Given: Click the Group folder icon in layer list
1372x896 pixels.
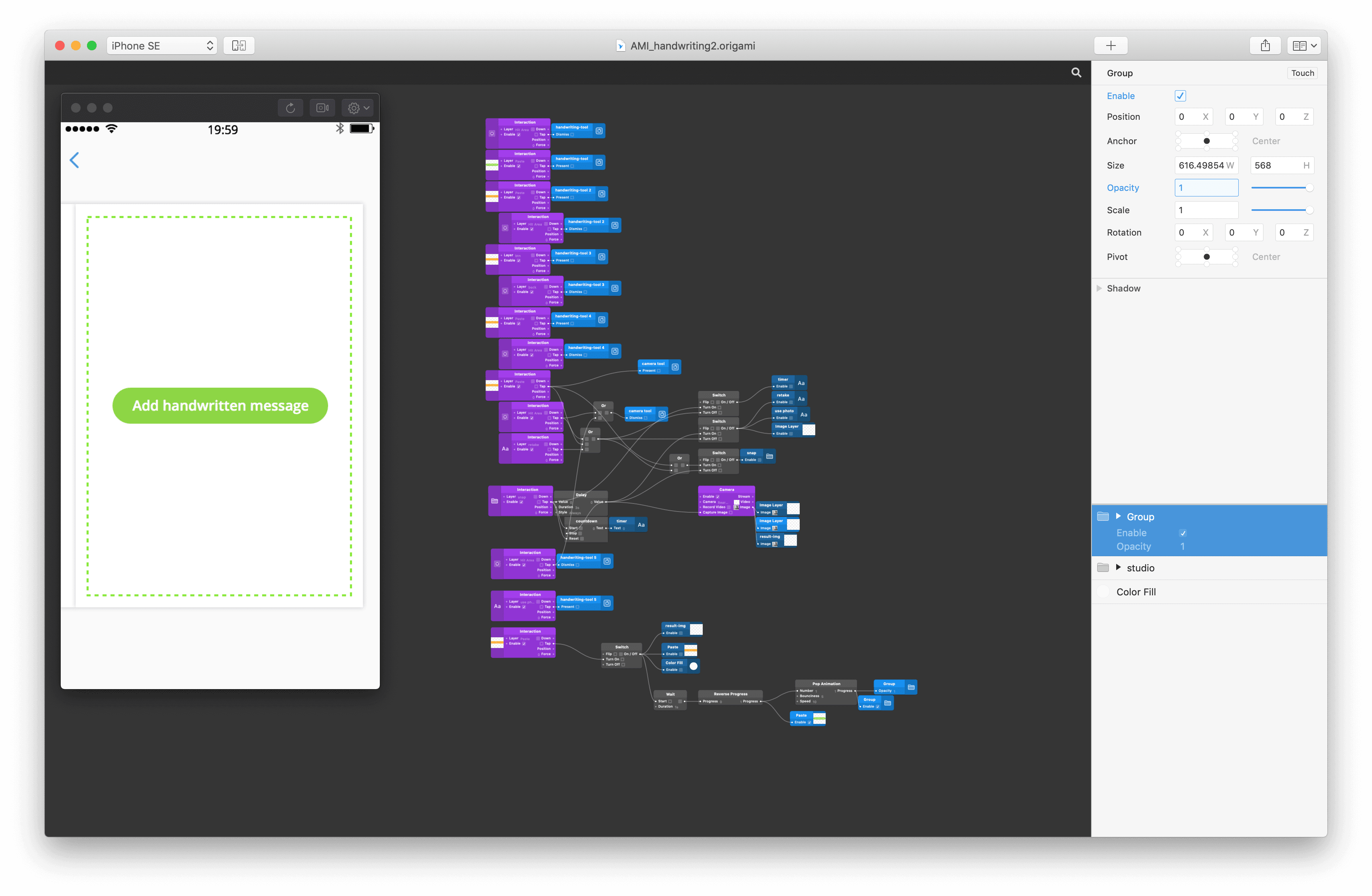Looking at the screenshot, I should click(x=1103, y=516).
